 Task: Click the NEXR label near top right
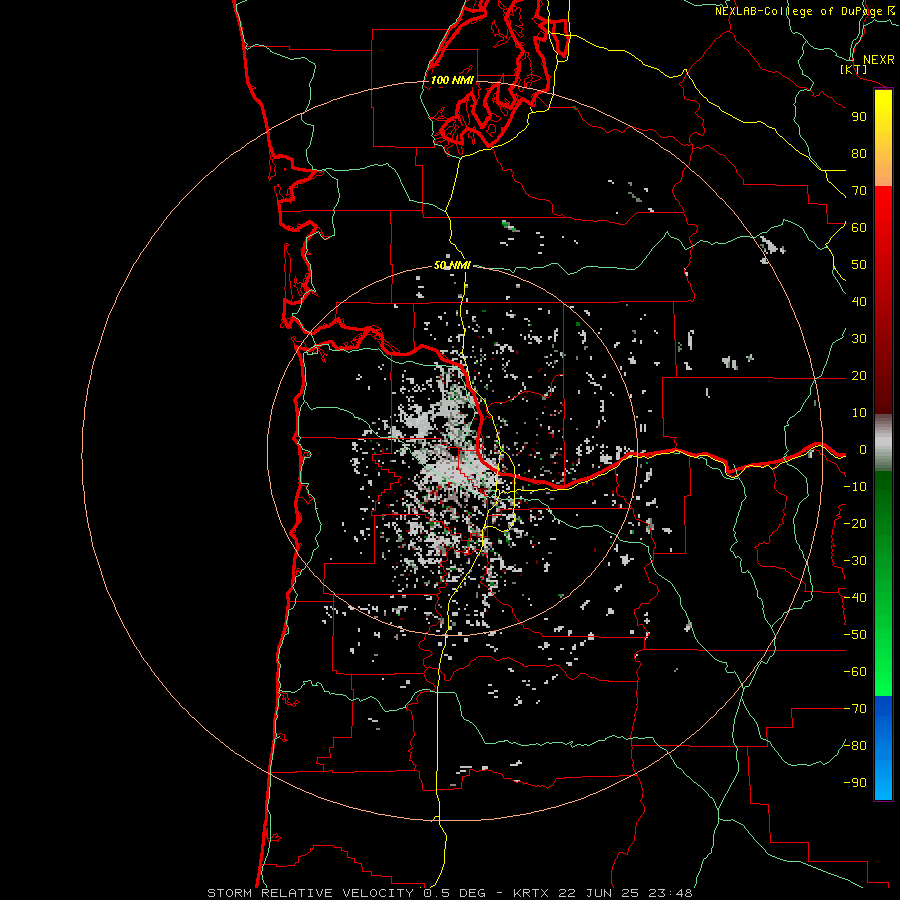point(878,60)
